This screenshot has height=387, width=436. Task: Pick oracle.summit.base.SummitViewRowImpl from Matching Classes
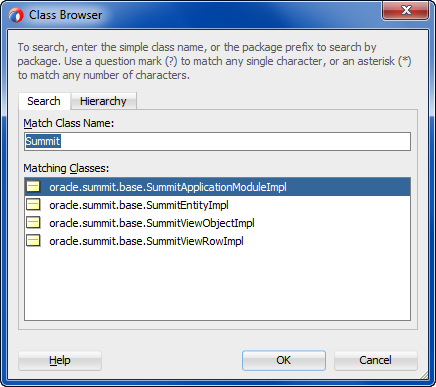(217, 241)
